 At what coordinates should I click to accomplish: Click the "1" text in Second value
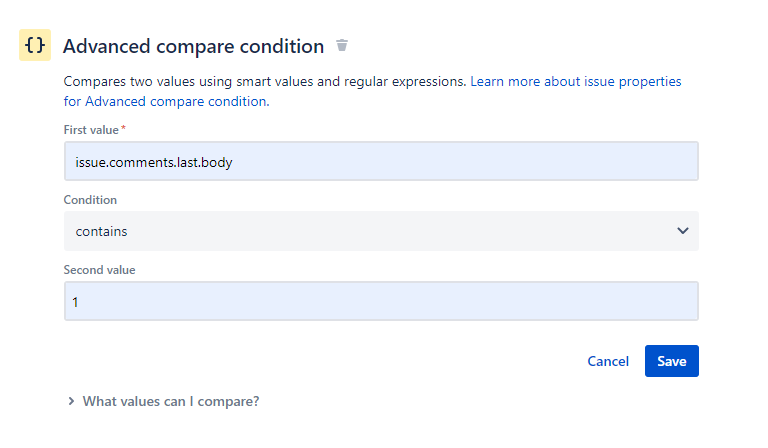coord(76,301)
